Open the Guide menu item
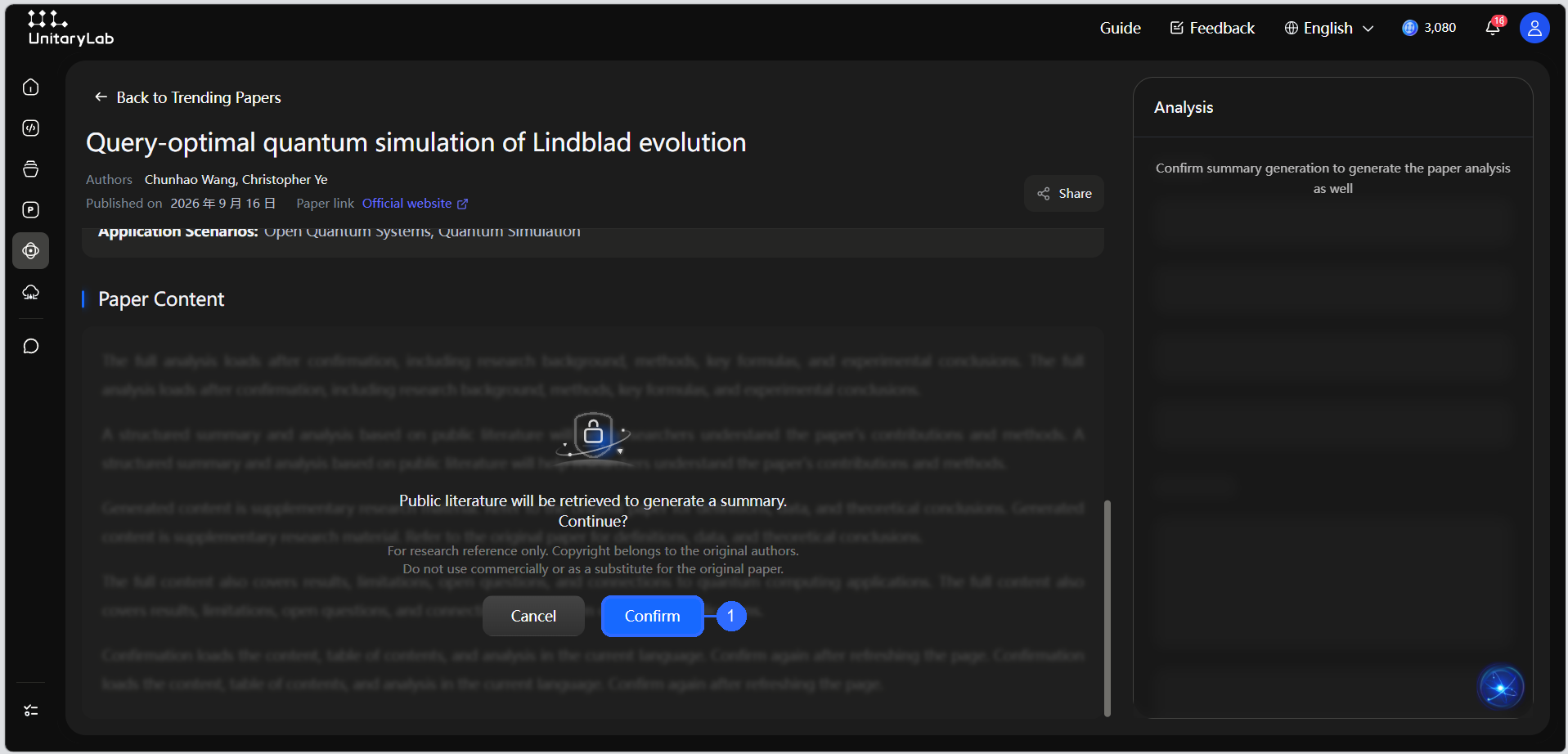 pyautogui.click(x=1120, y=28)
